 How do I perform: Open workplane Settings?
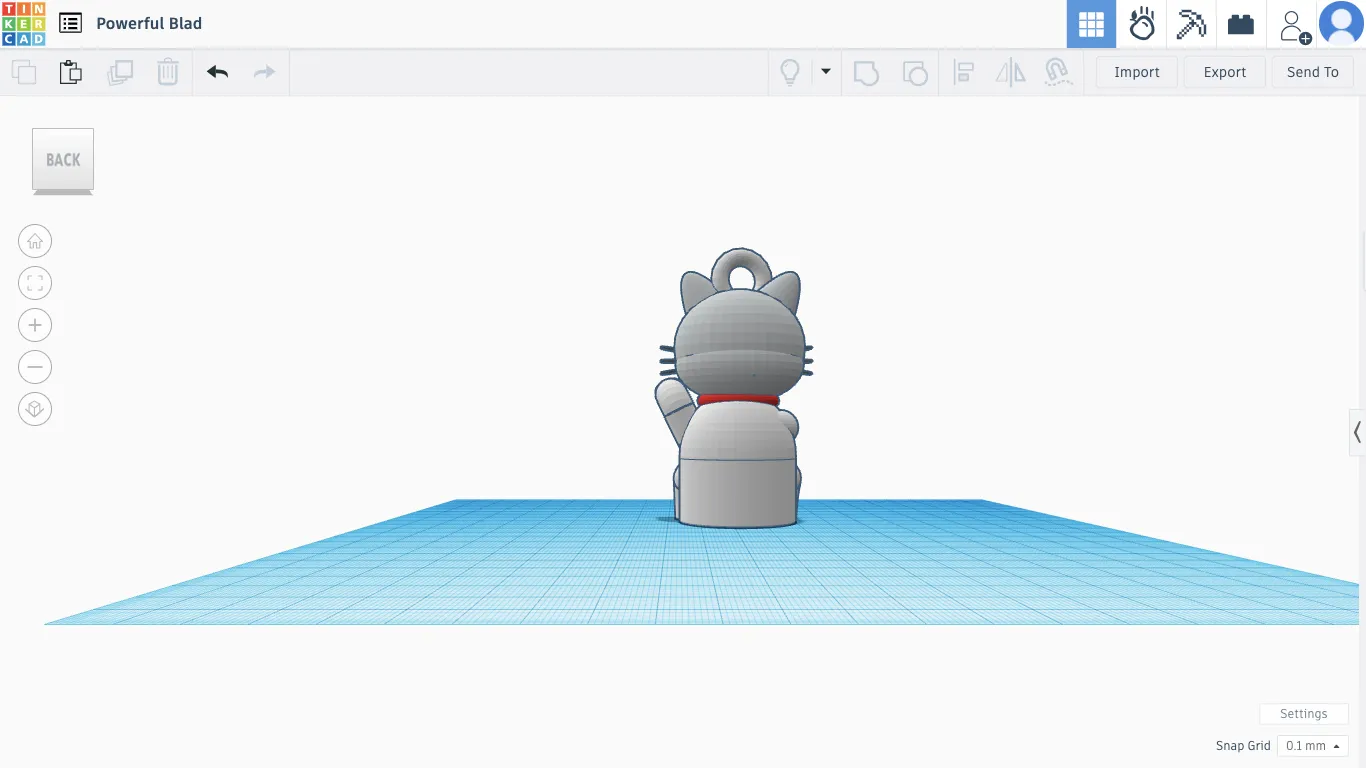point(1304,714)
